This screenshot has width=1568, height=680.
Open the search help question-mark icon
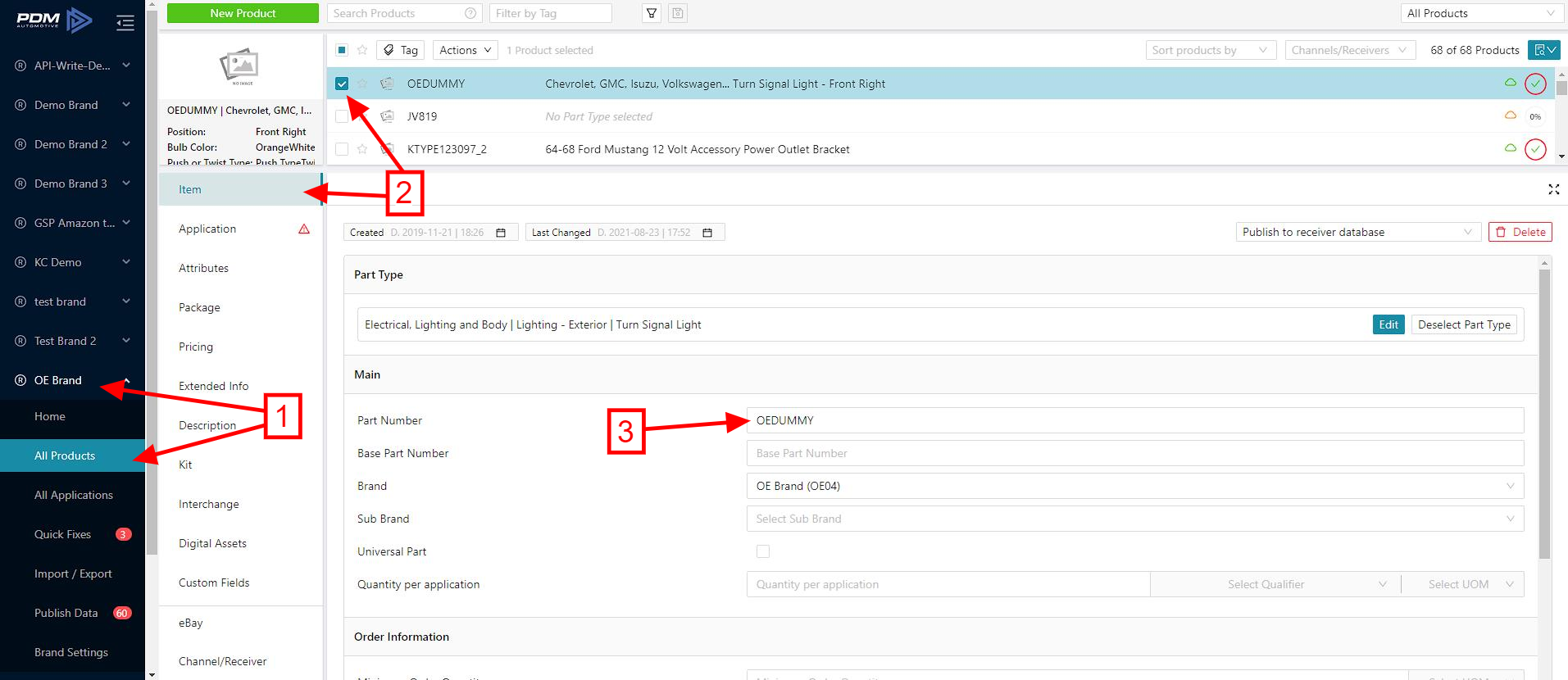coord(470,13)
